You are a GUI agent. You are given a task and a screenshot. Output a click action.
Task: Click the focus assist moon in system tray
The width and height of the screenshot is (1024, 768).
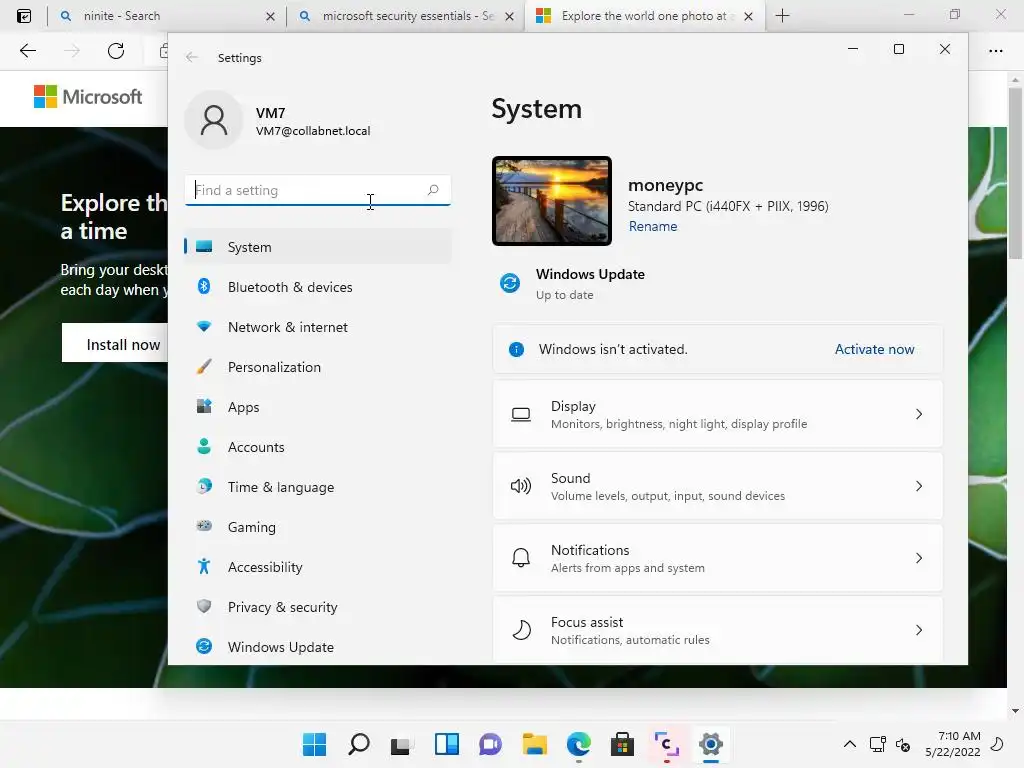pyautogui.click(x=997, y=744)
